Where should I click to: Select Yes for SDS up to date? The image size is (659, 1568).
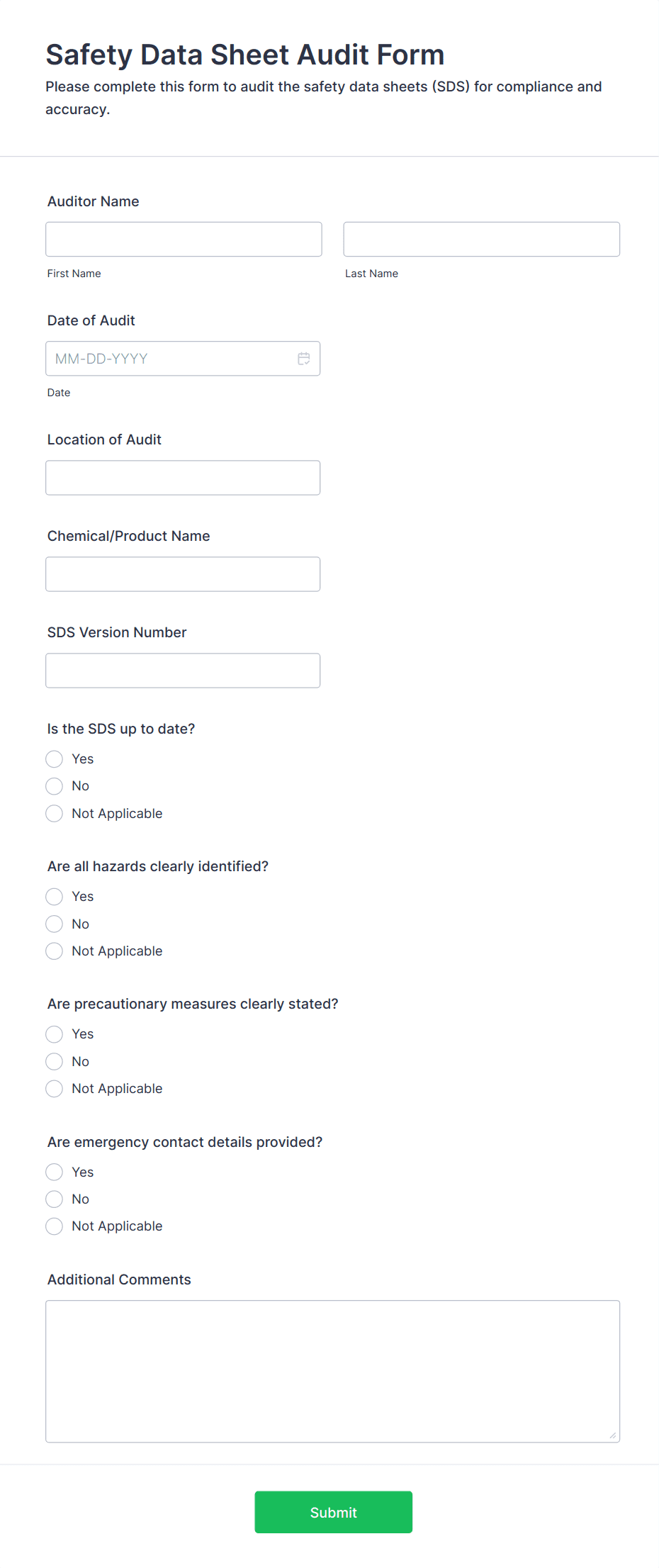(x=54, y=758)
